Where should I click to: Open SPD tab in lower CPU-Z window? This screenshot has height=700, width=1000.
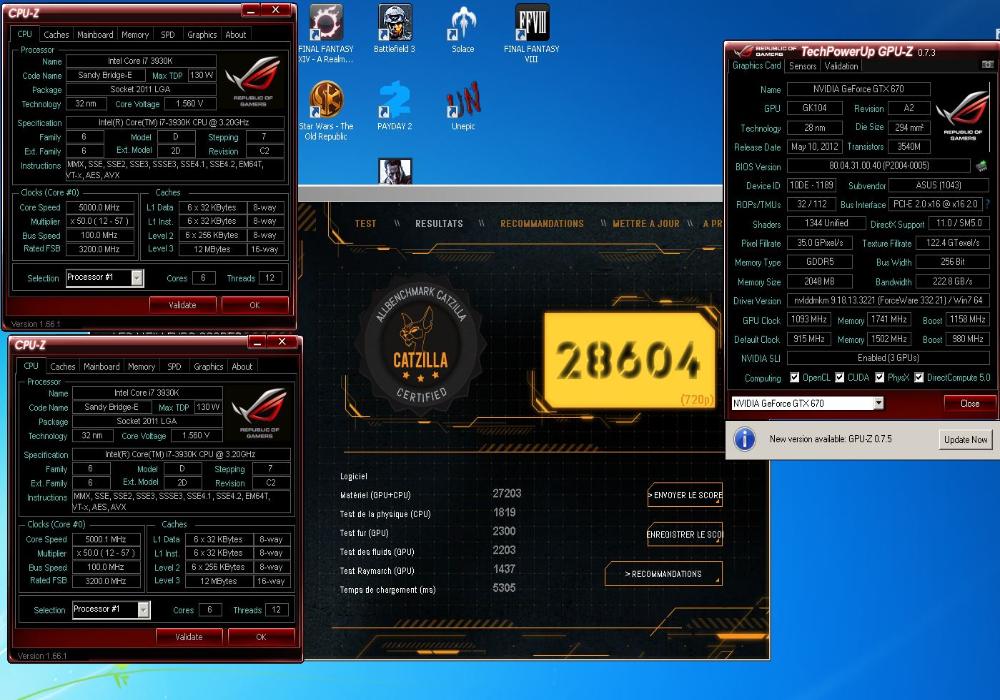coord(174,367)
